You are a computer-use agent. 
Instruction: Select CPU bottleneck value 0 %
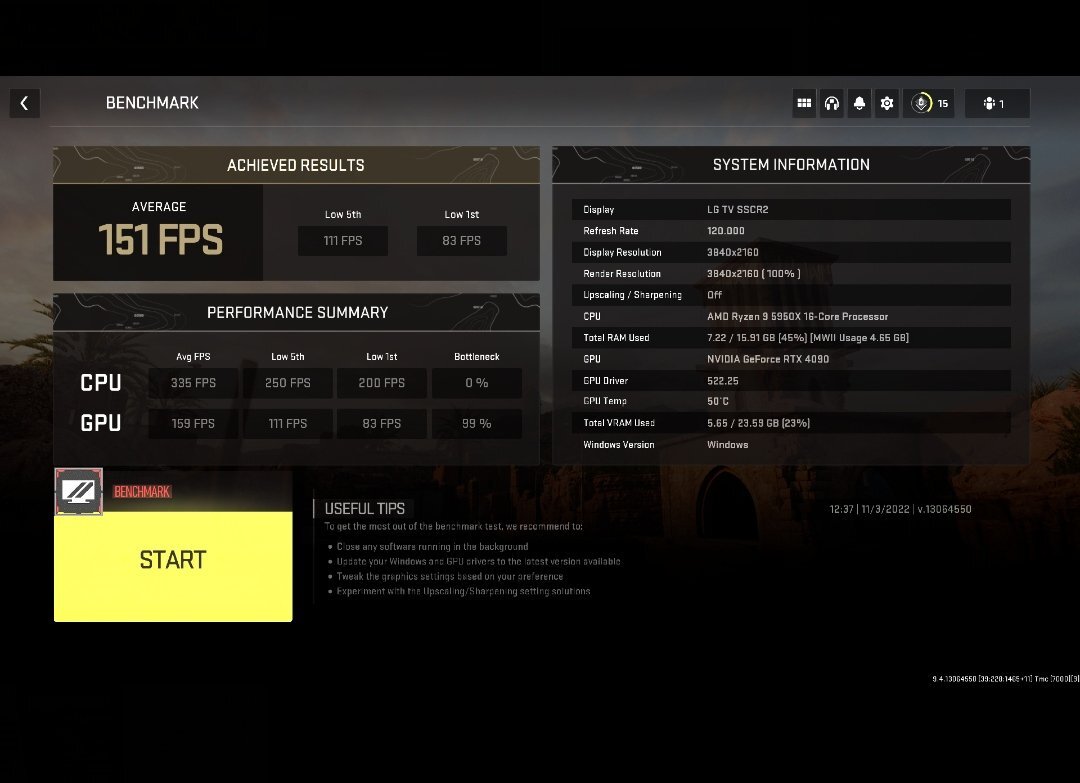click(x=477, y=383)
